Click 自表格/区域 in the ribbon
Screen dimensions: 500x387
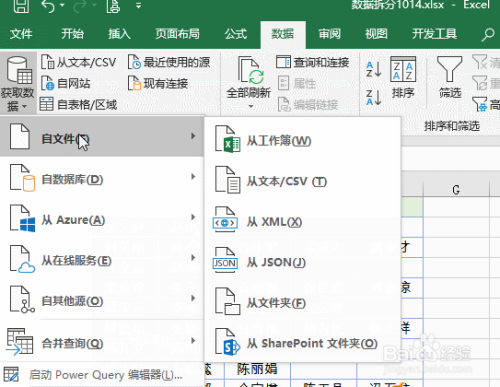coord(78,105)
